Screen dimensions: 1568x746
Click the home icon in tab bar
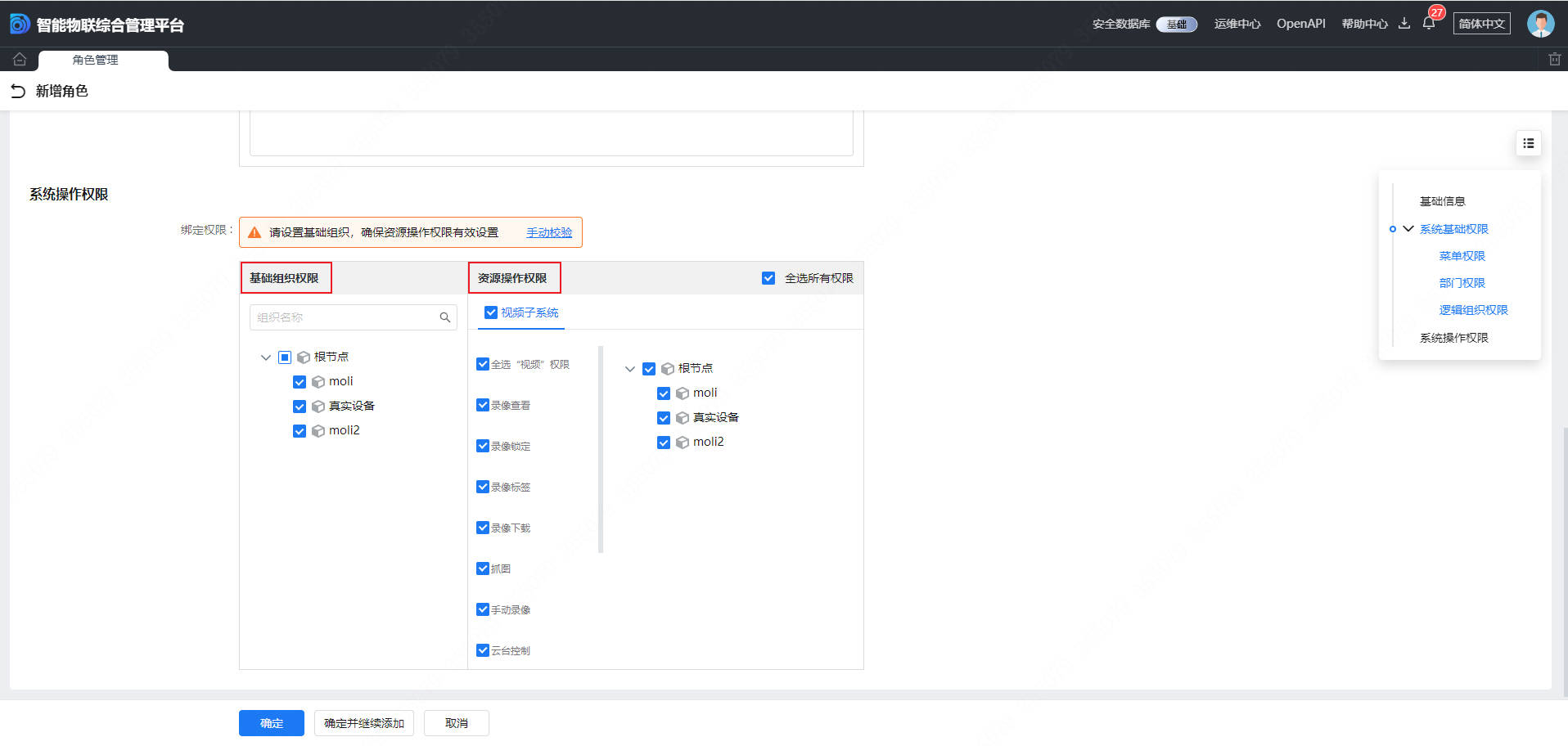coord(20,60)
